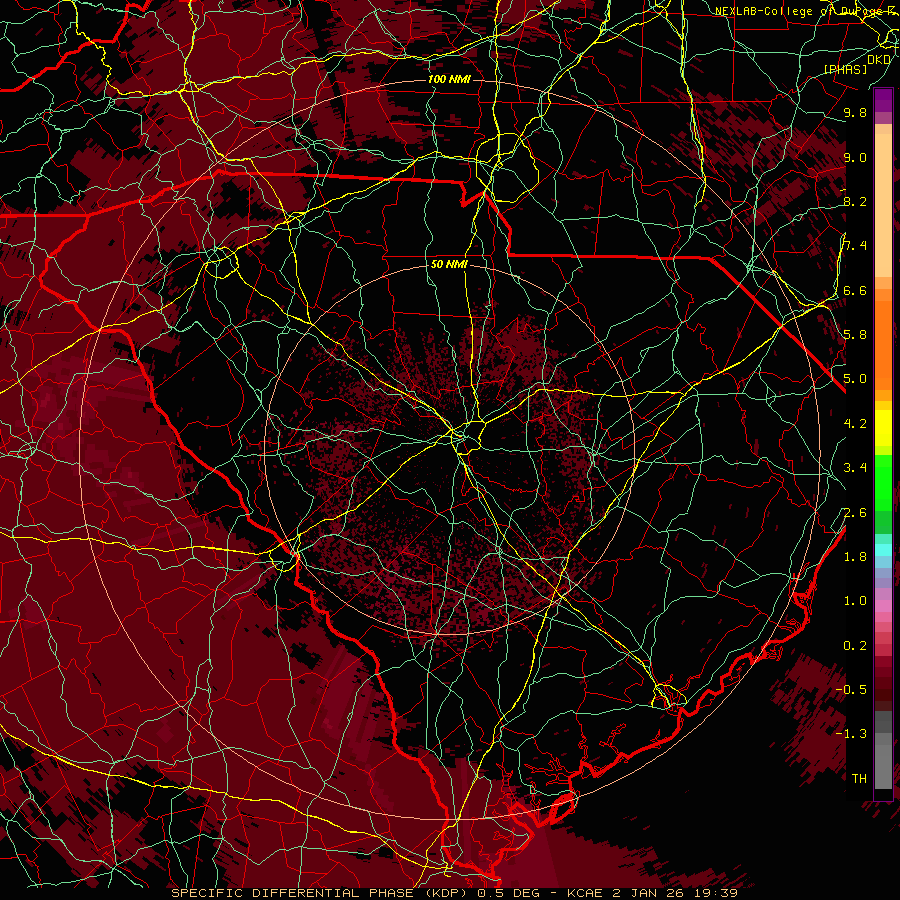Pick the cyan segment of the color bar
The image size is (900, 900).
[883, 550]
